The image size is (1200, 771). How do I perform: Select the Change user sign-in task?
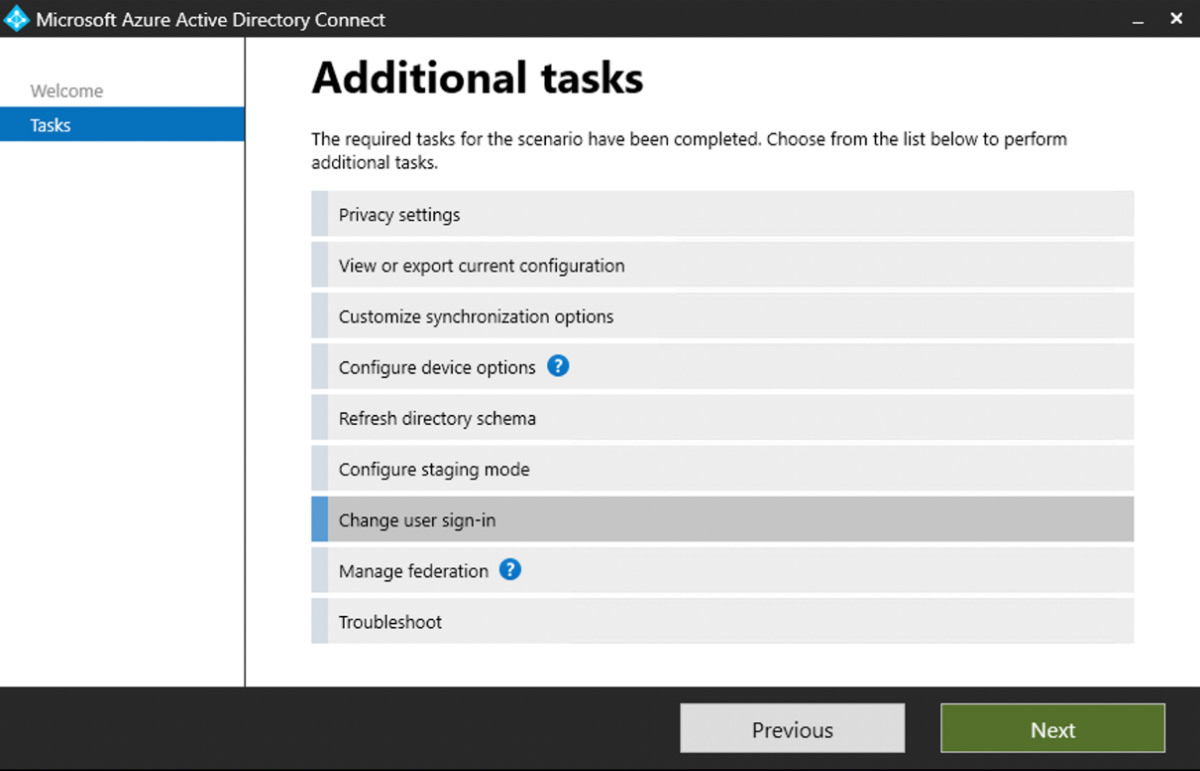click(x=722, y=520)
